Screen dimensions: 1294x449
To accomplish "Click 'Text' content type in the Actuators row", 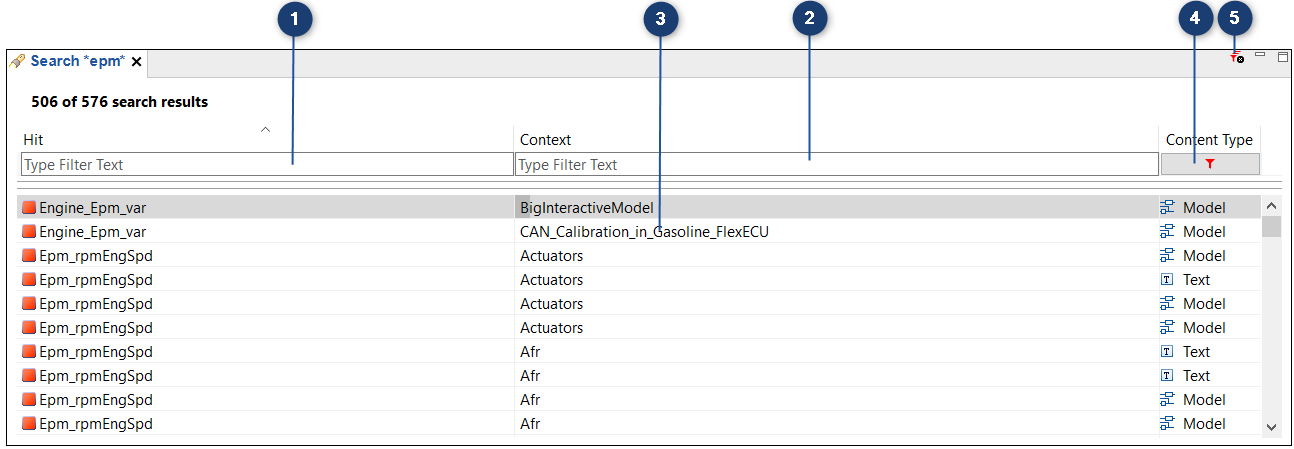I will pos(1196,280).
